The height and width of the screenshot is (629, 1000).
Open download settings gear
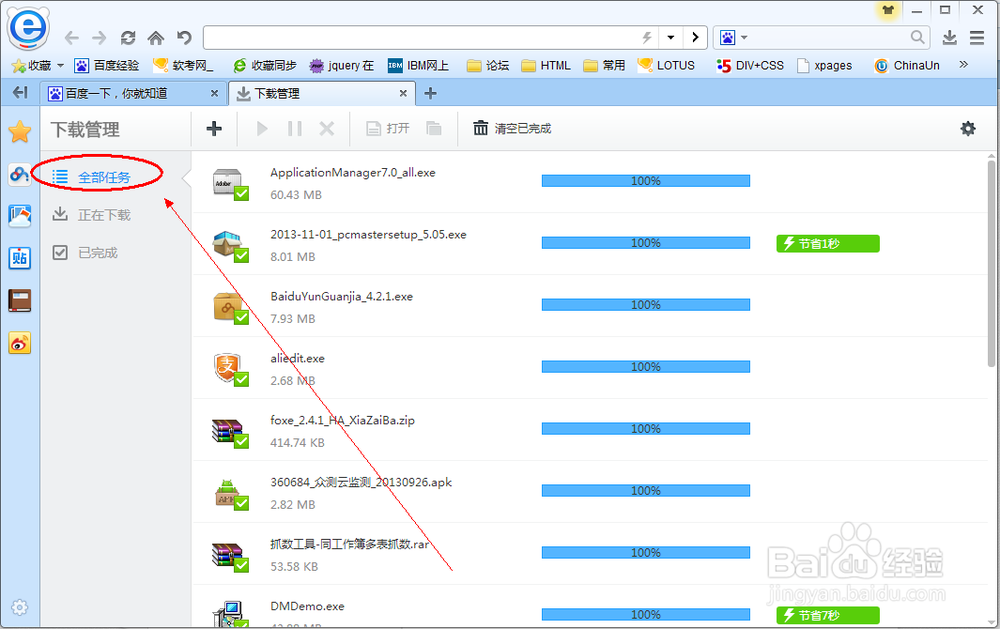point(968,129)
